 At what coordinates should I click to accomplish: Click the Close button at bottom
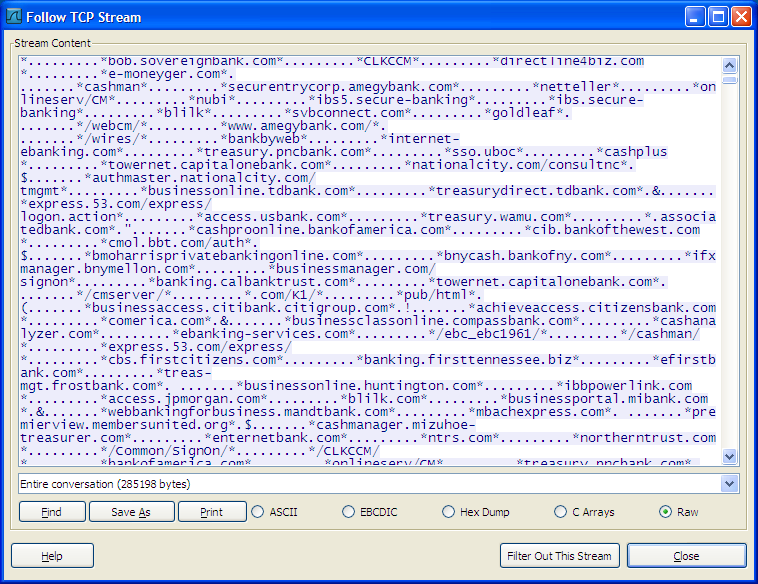(687, 555)
